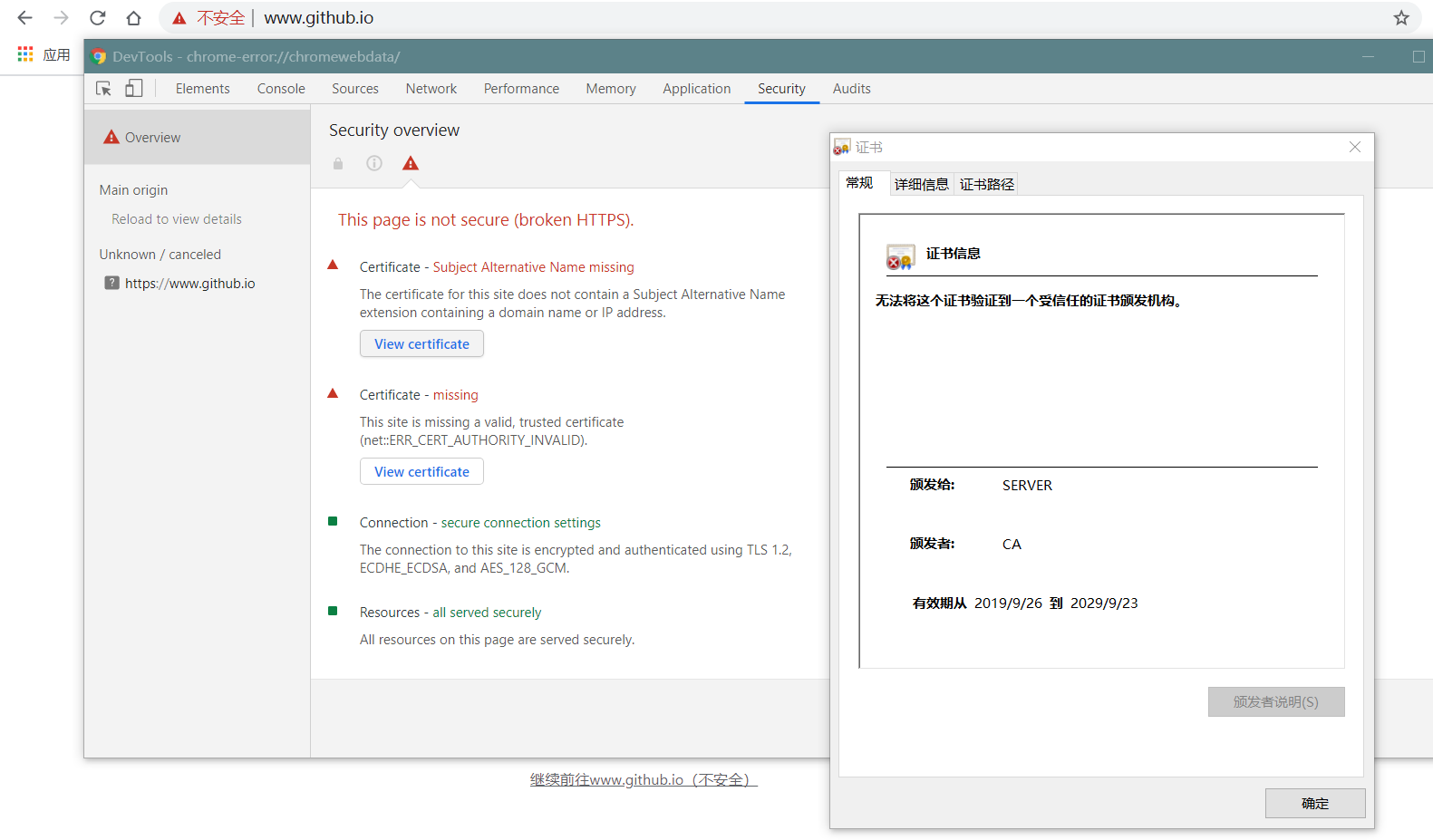Click the CA value beside 颁发者

(x=1012, y=545)
